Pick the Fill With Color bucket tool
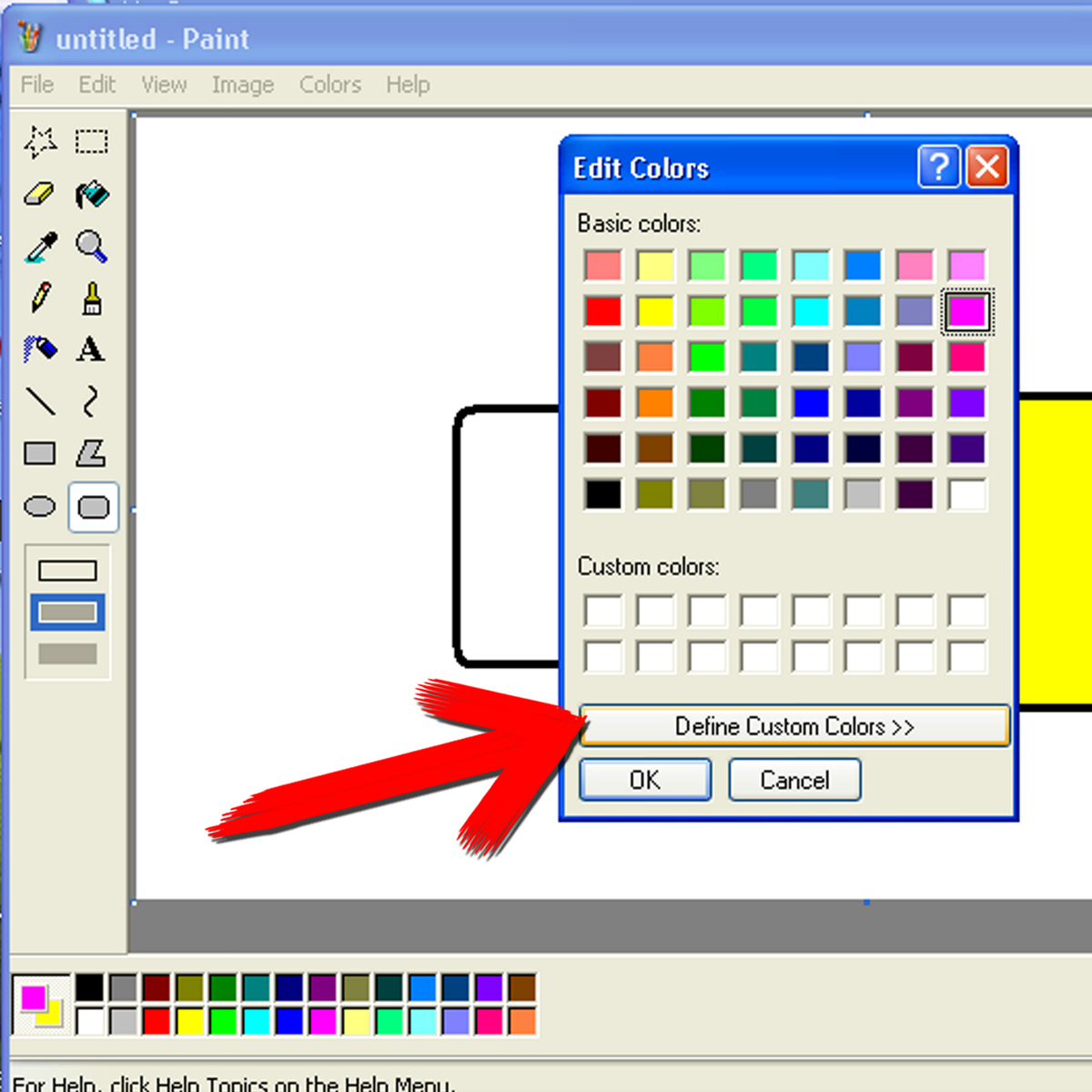 click(92, 195)
